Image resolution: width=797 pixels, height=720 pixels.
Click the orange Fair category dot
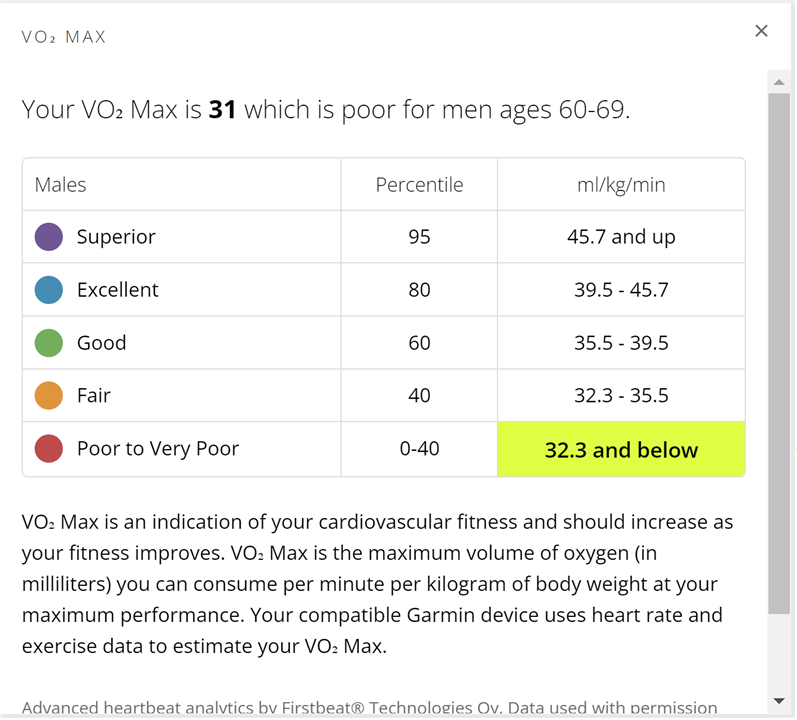pos(49,395)
